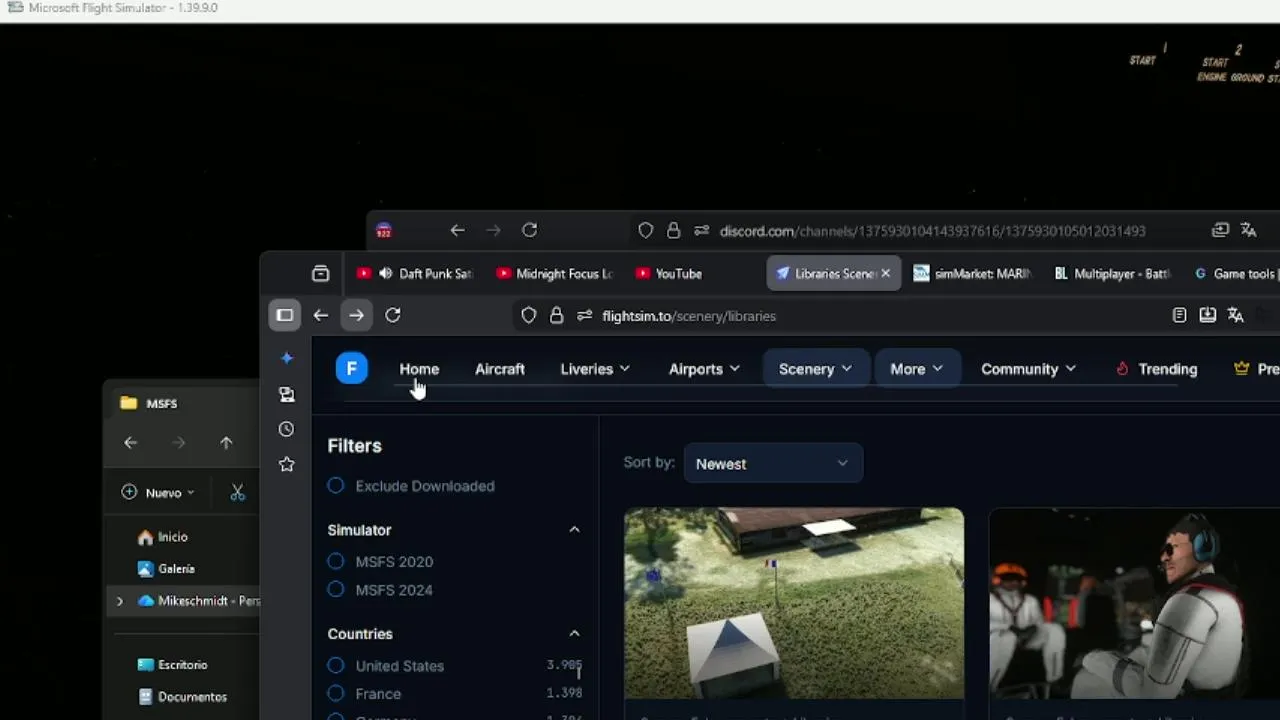Image resolution: width=1280 pixels, height=720 pixels.
Task: Go back in the flightsim.to browser window
Action: [320, 315]
